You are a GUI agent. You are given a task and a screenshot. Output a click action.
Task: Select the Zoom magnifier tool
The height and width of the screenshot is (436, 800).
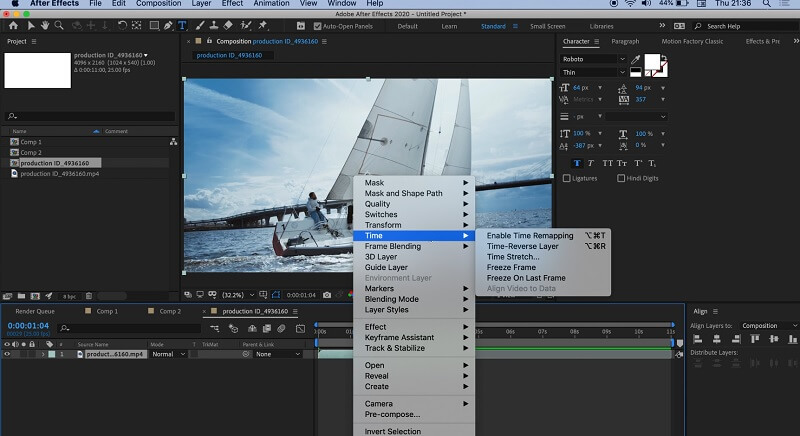[x=56, y=26]
